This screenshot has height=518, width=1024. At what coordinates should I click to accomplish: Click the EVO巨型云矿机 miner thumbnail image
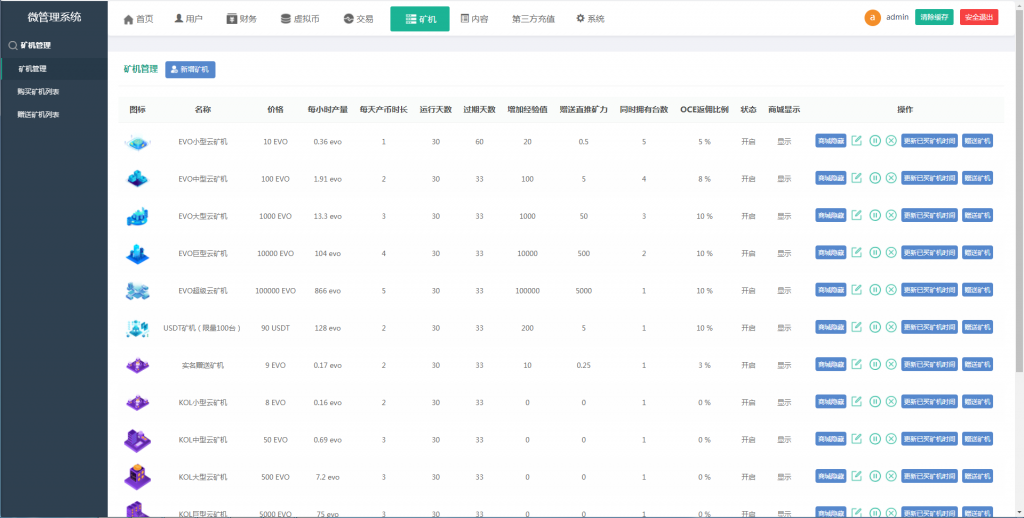click(137, 254)
